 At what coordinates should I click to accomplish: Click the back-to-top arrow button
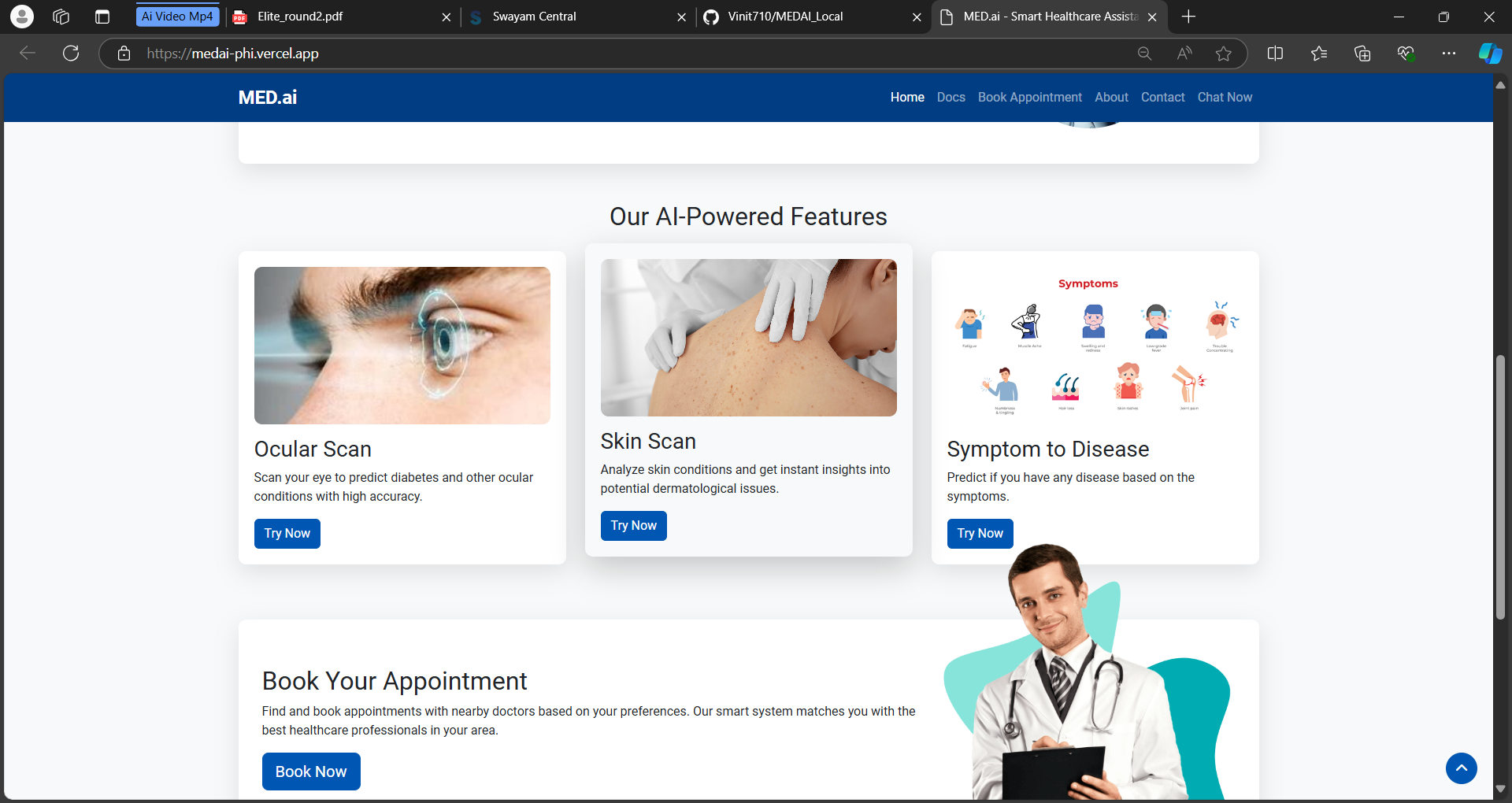(1461, 768)
